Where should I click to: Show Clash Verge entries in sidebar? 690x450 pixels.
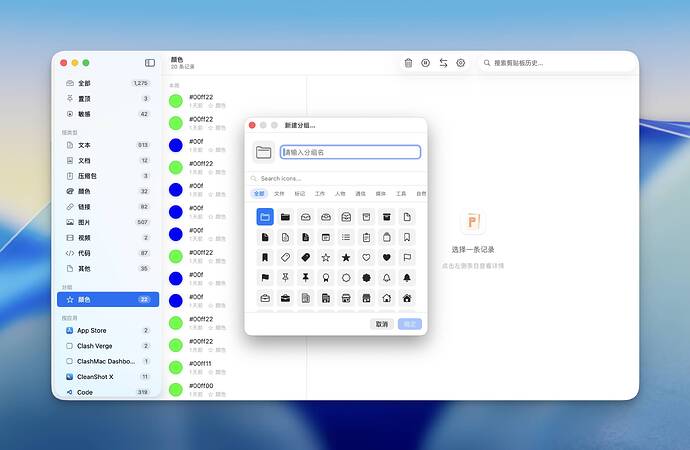pyautogui.click(x=108, y=346)
